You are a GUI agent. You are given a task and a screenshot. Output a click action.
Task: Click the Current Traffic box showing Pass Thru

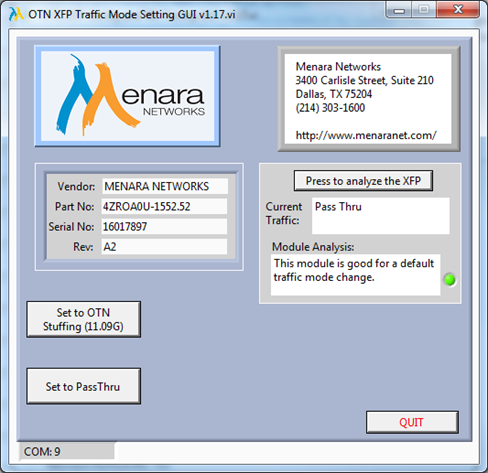[x=381, y=216]
